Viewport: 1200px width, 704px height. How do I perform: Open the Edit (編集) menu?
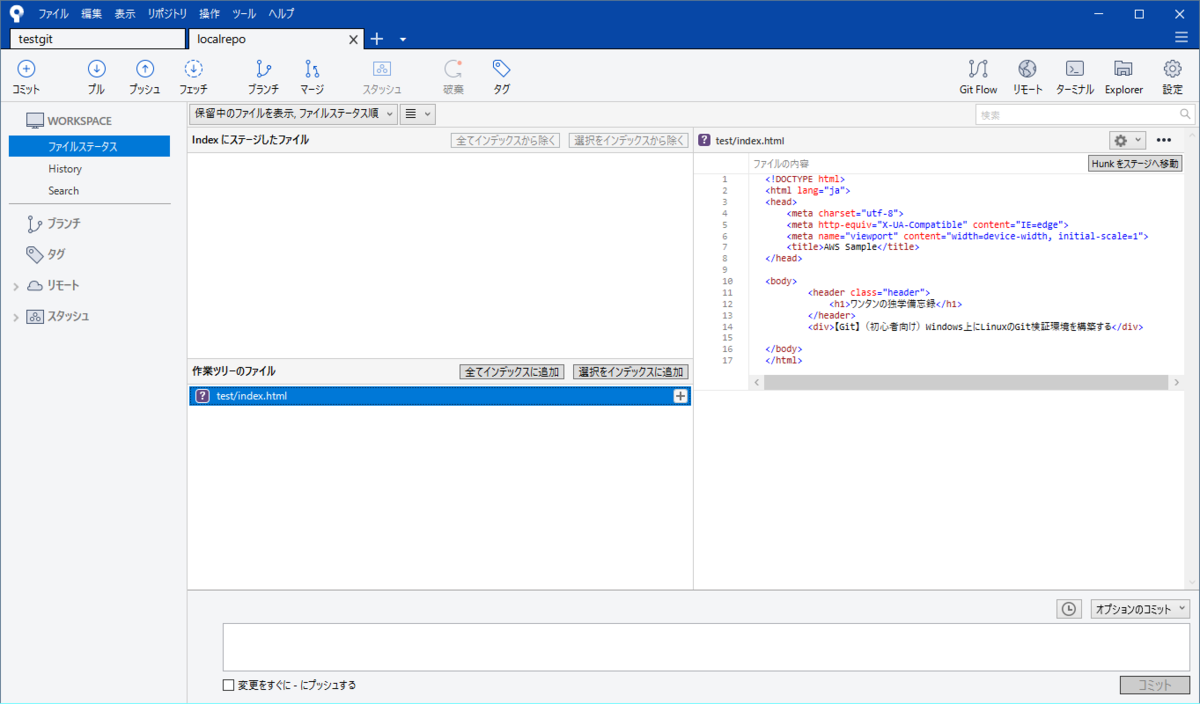[91, 14]
